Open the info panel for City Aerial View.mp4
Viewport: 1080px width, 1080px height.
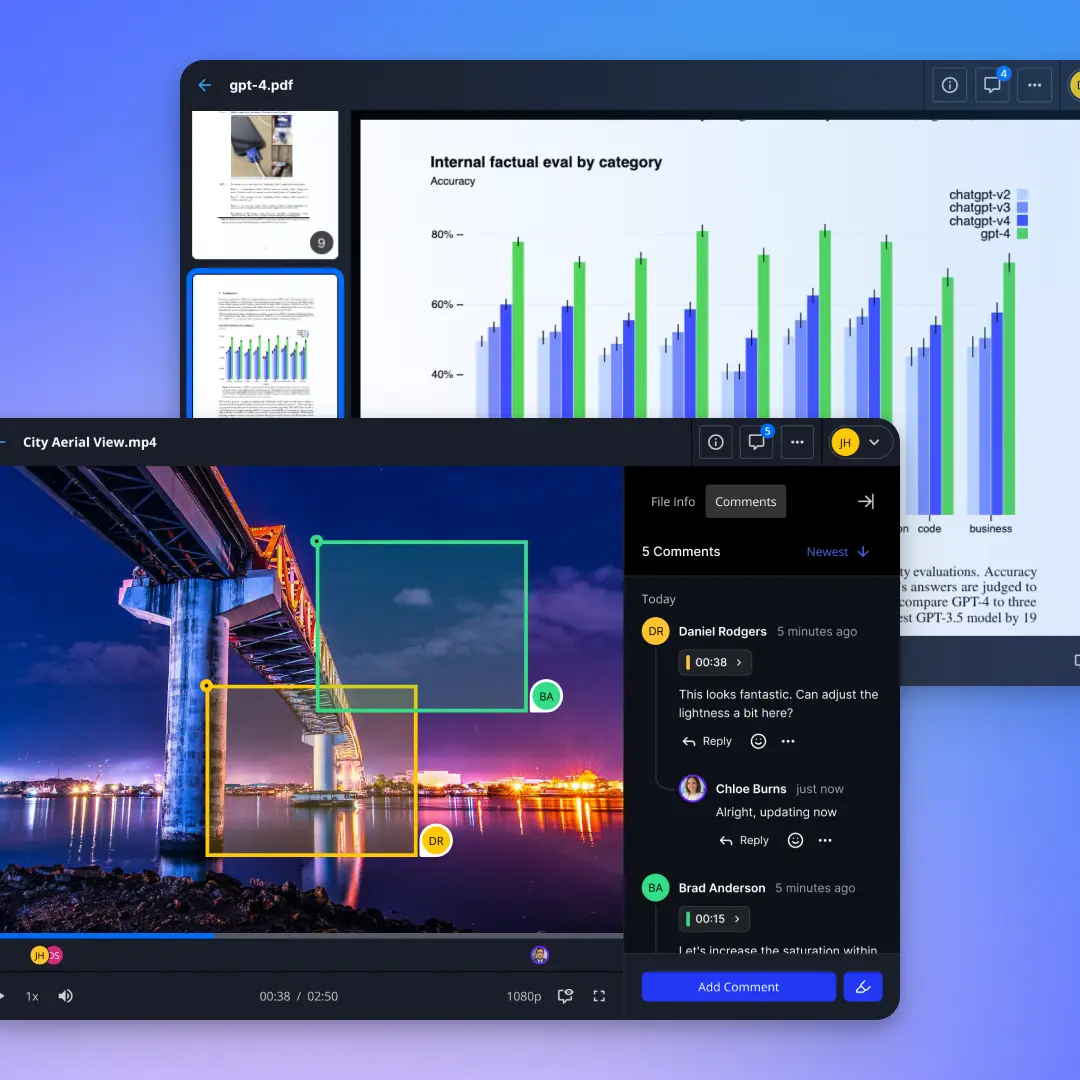715,441
